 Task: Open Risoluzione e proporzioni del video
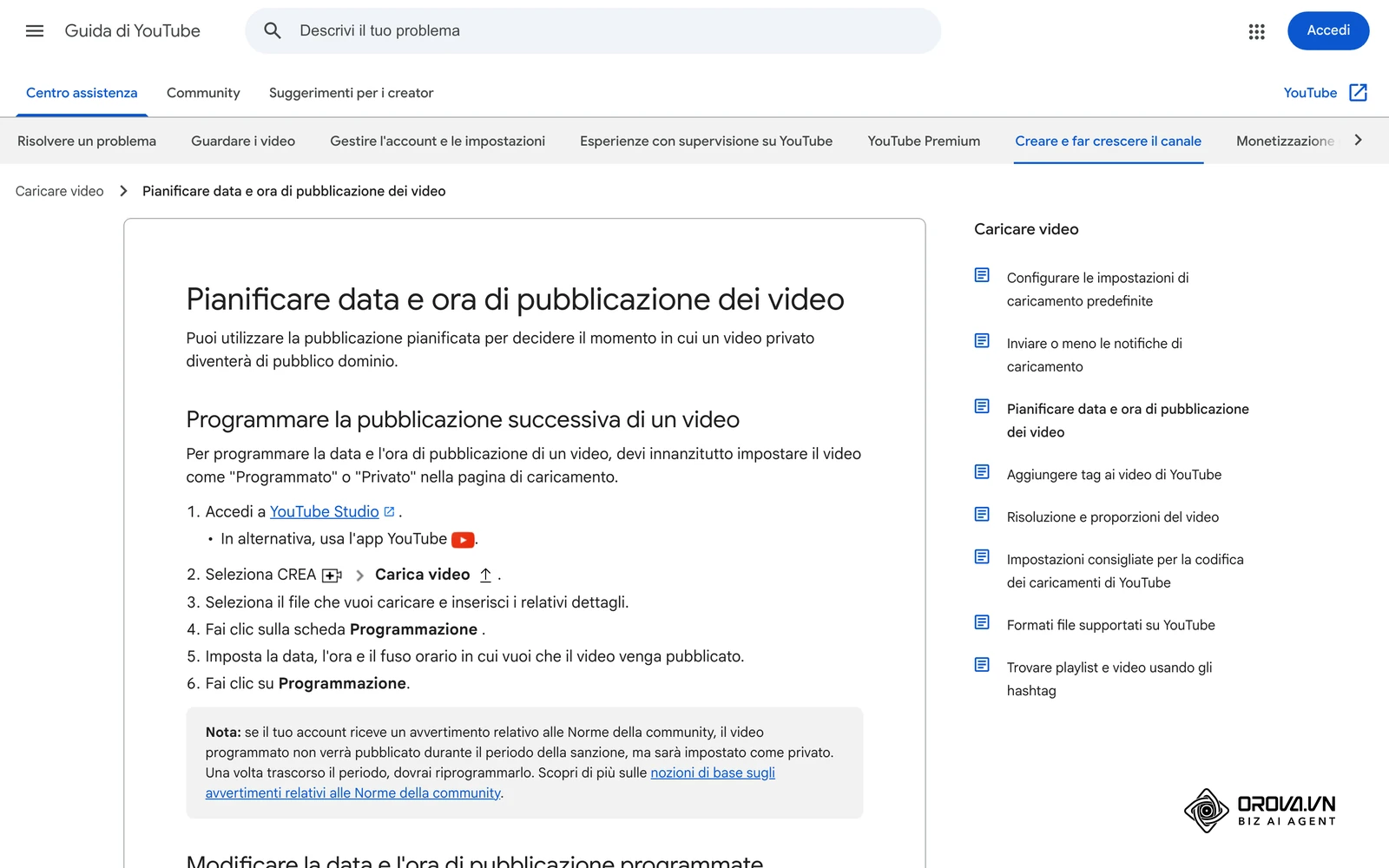pos(1112,517)
